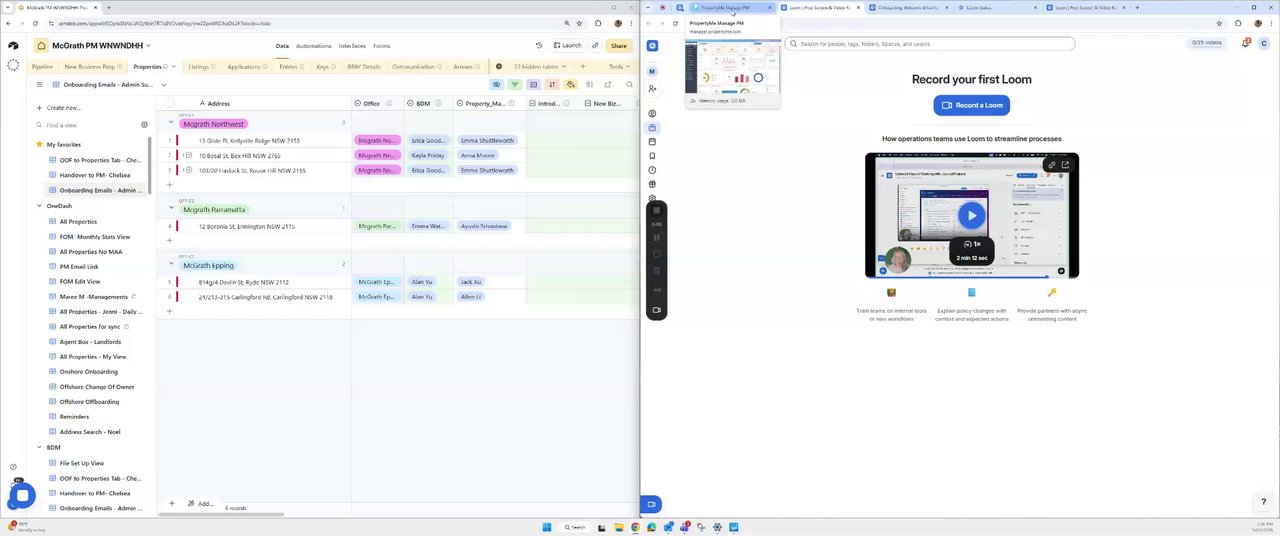Click Record a Loom button
This screenshot has height=536, width=1280.
tap(971, 105)
